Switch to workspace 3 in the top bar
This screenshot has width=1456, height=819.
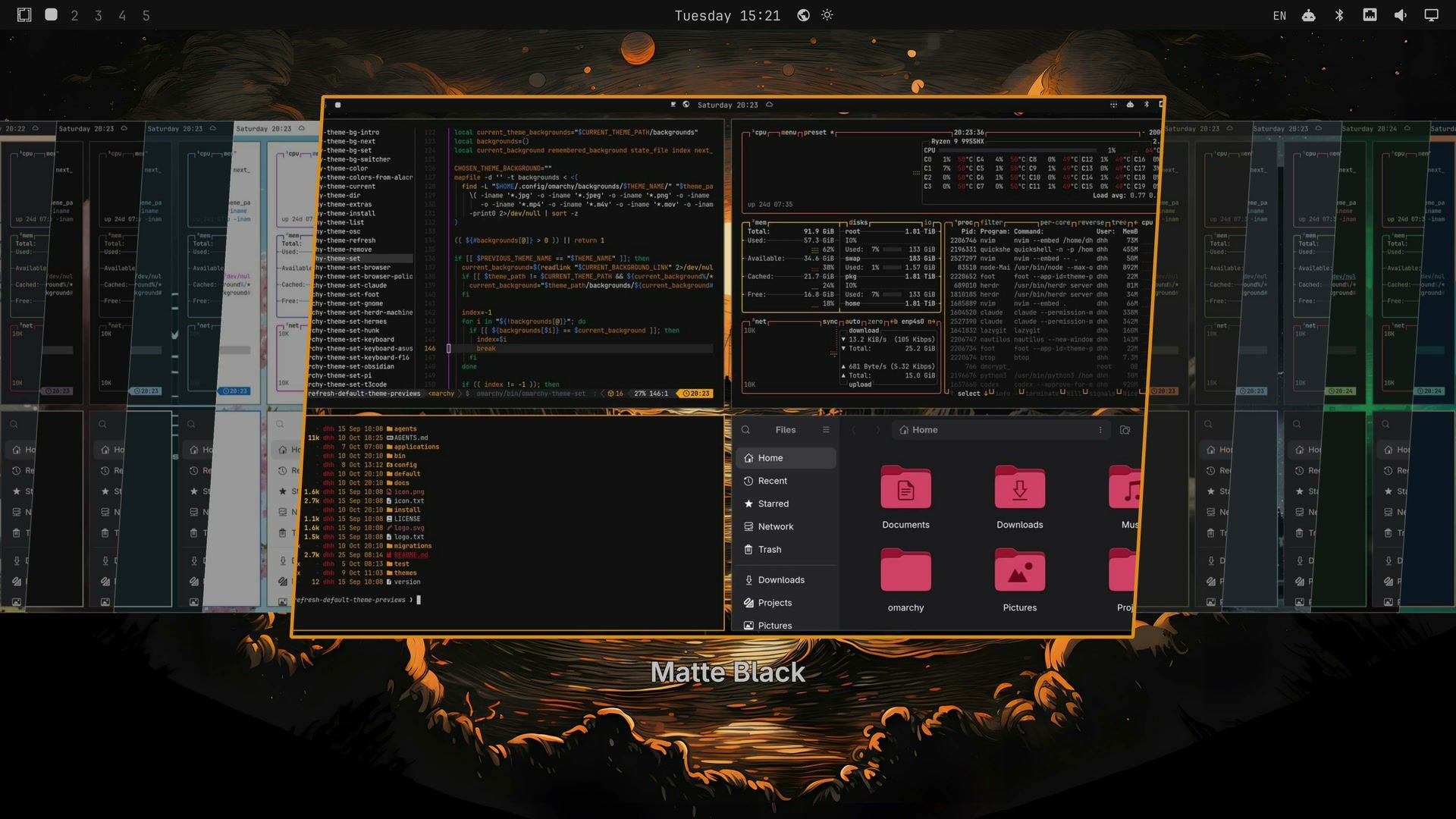coord(98,15)
